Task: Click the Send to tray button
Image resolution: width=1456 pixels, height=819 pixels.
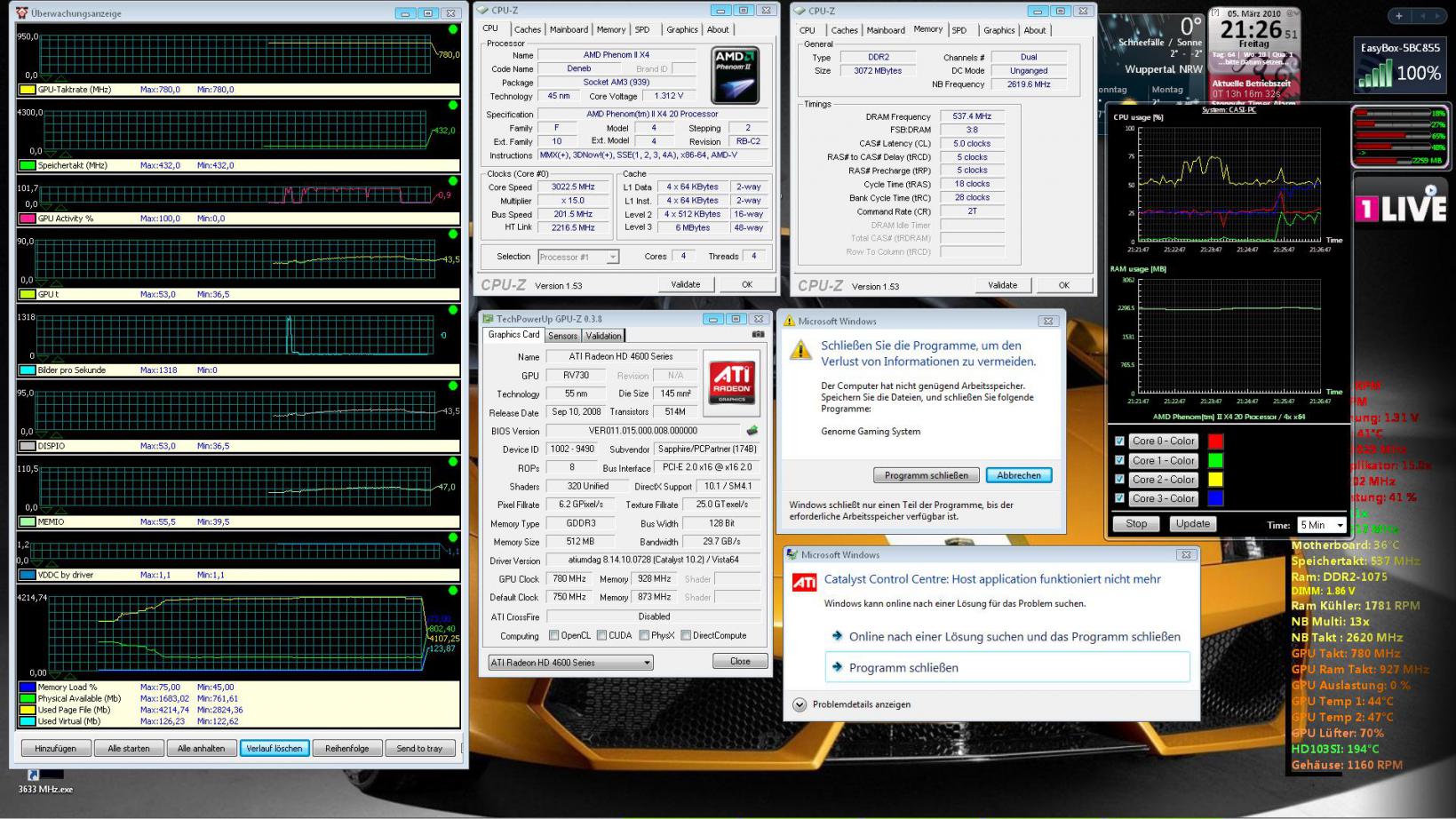Action: [x=419, y=748]
